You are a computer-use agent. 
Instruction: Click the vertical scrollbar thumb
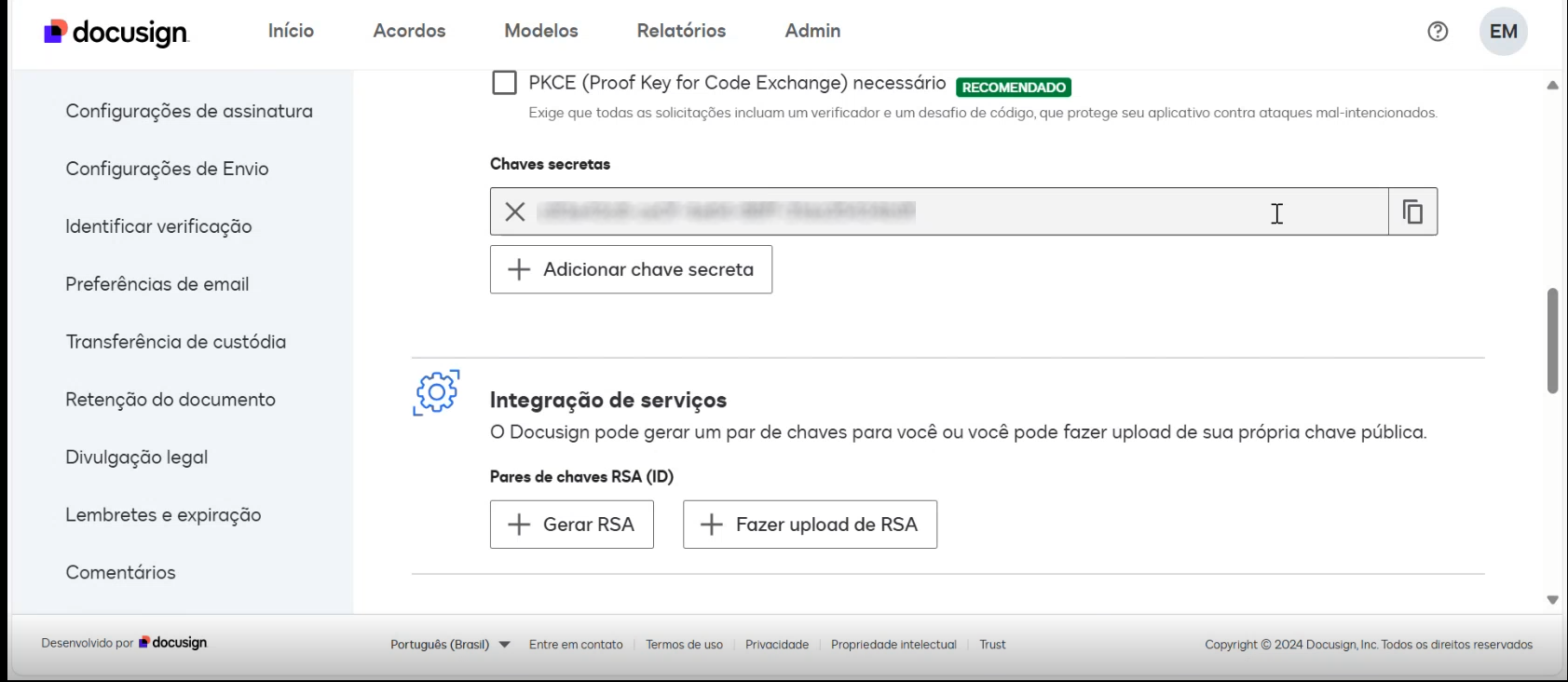[1552, 341]
